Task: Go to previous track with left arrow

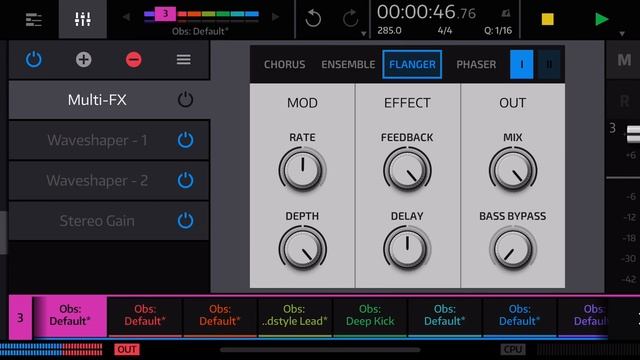Action: [126, 17]
